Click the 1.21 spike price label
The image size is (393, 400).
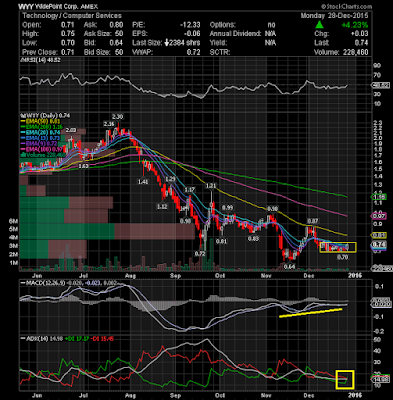(x=211, y=186)
